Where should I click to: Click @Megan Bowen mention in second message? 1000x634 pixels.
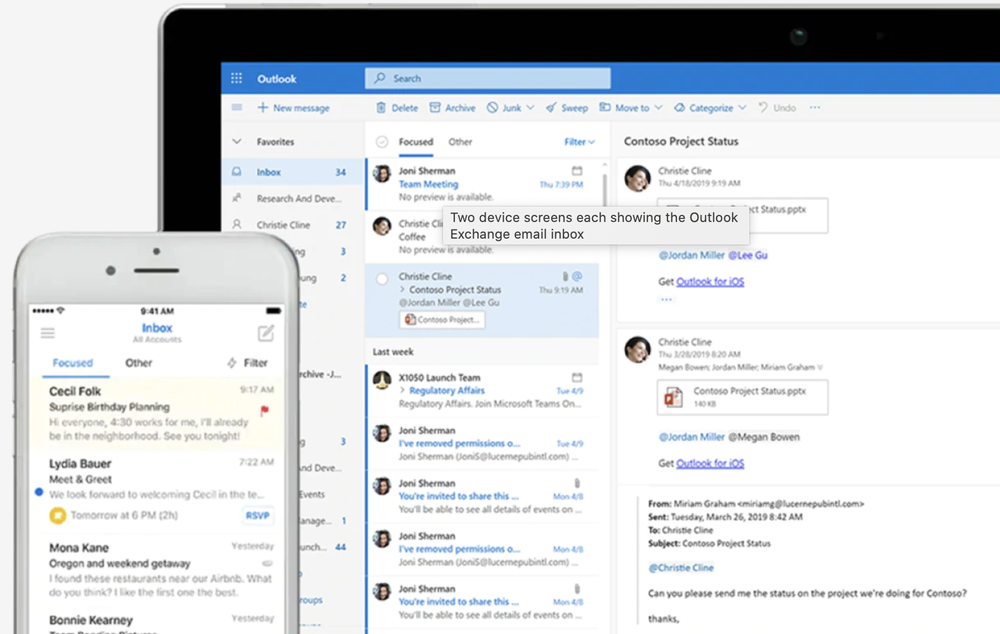(763, 437)
